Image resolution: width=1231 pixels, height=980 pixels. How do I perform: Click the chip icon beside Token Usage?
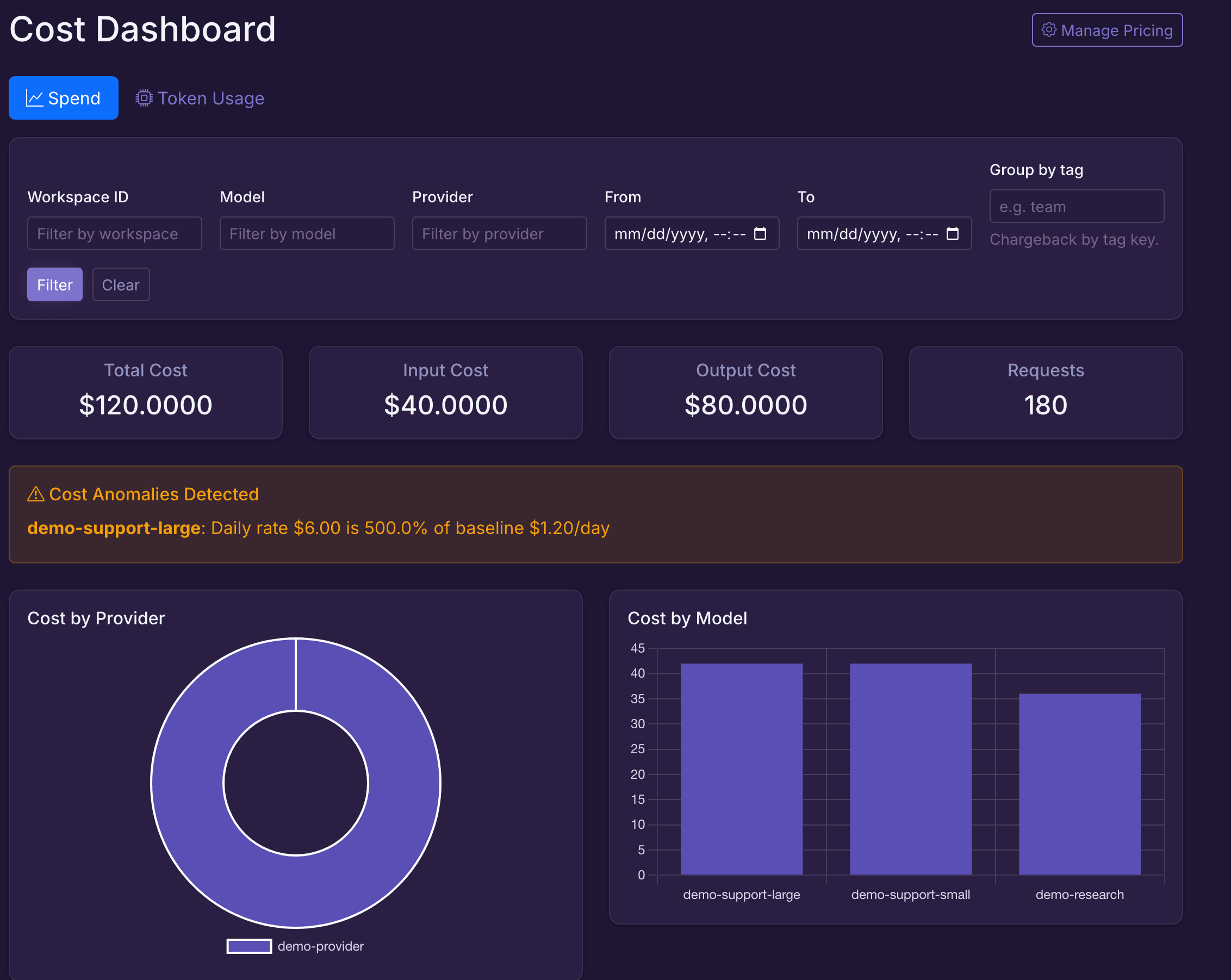(144, 98)
